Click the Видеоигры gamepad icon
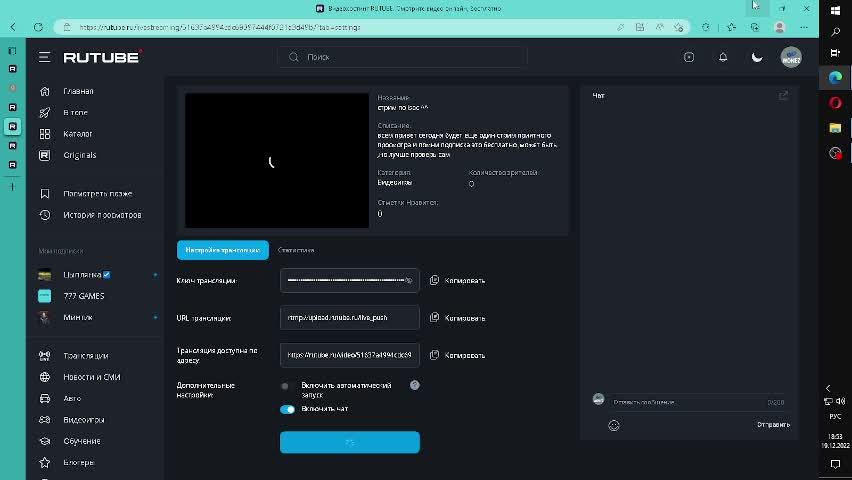852x480 pixels. [x=45, y=420]
